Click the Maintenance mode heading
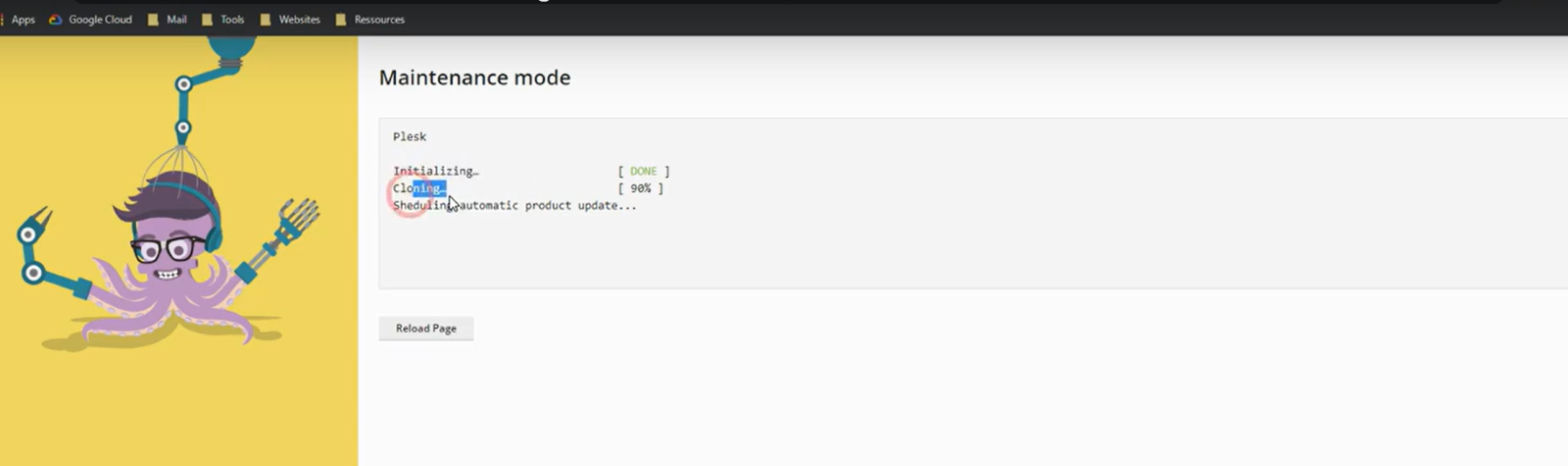The image size is (1568, 466). 474,78
